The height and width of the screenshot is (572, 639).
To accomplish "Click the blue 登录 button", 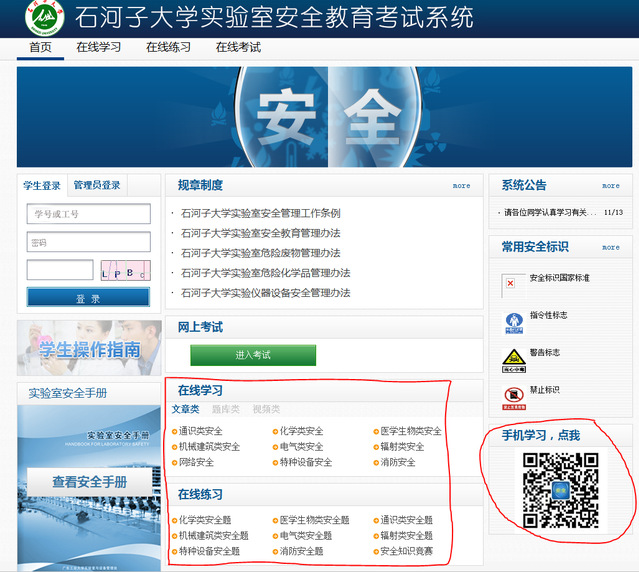I will click(88, 297).
